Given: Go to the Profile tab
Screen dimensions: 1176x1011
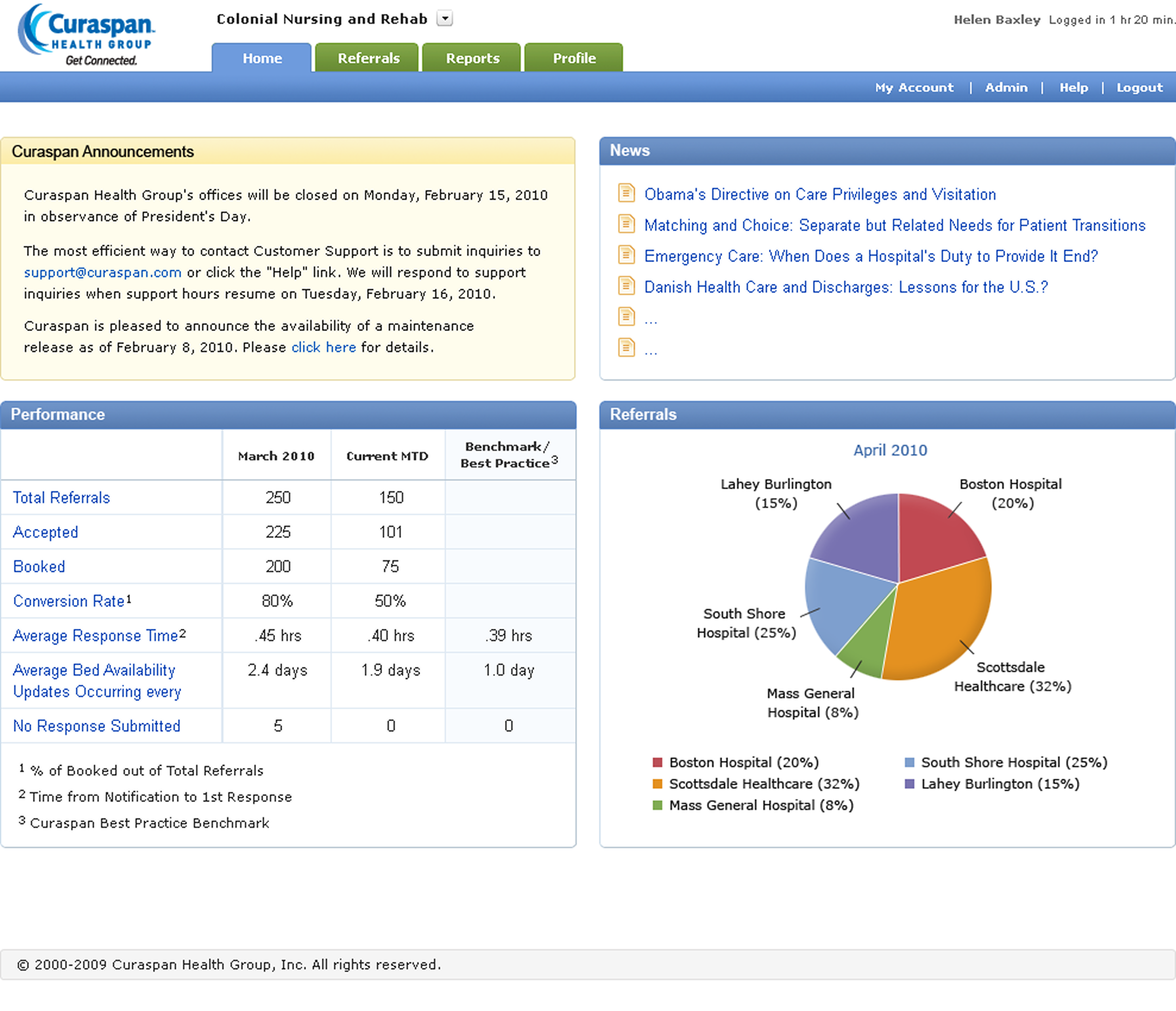Looking at the screenshot, I should [x=574, y=58].
